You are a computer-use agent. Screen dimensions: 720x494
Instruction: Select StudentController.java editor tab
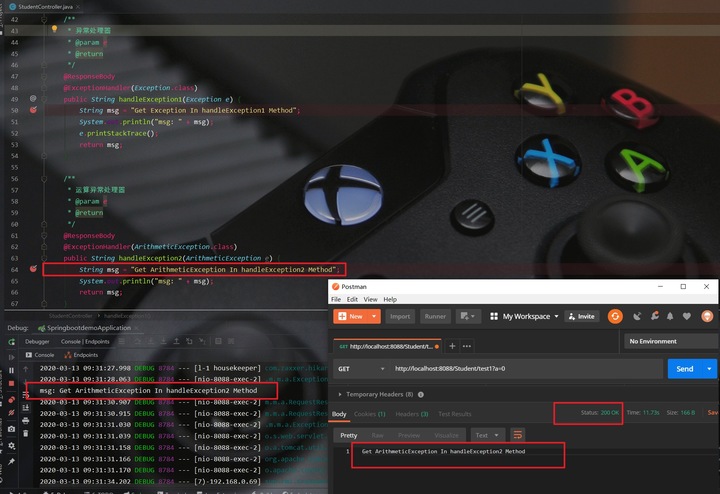coord(45,7)
